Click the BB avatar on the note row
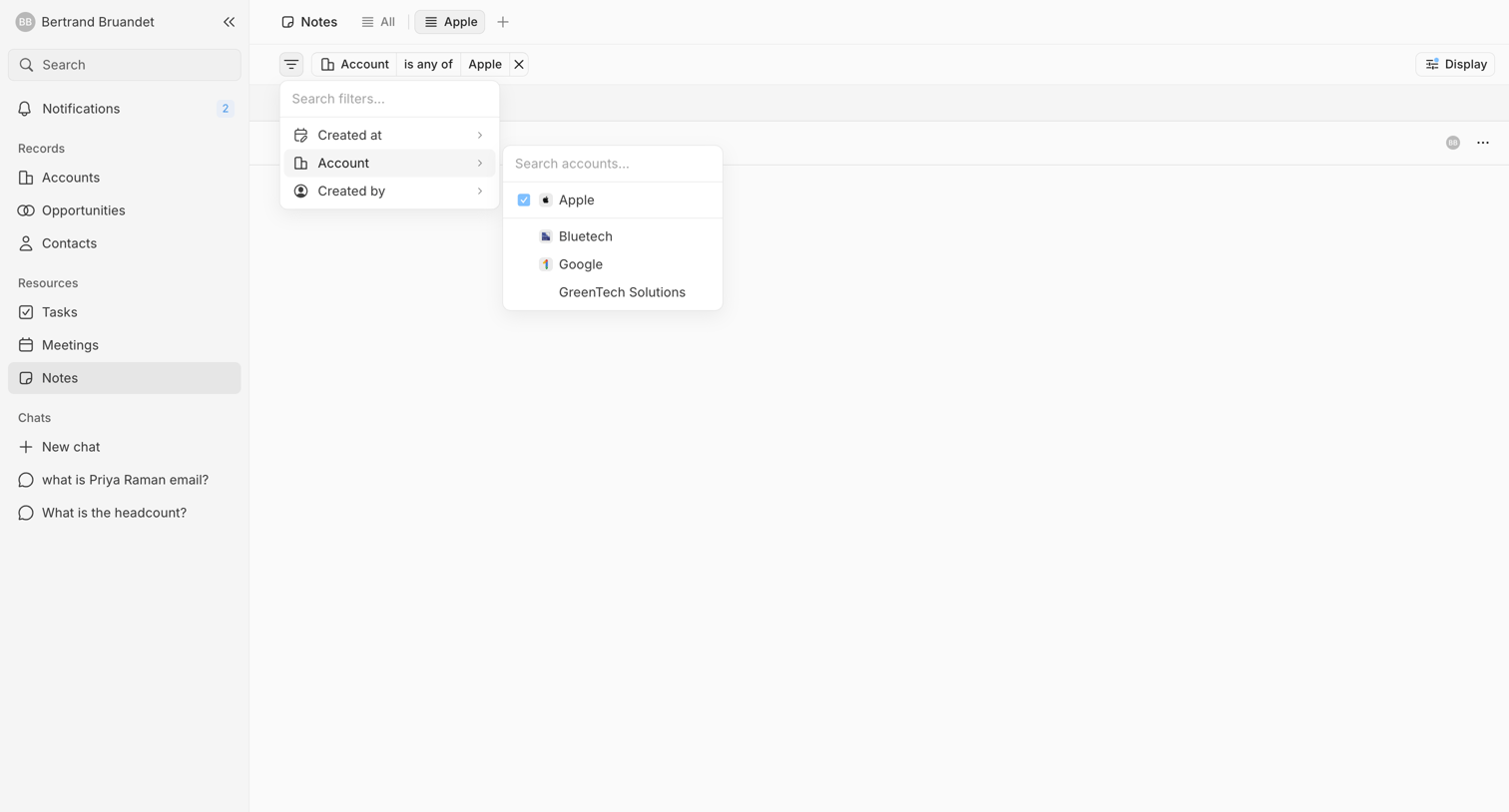Viewport: 1509px width, 812px height. pos(1453,143)
